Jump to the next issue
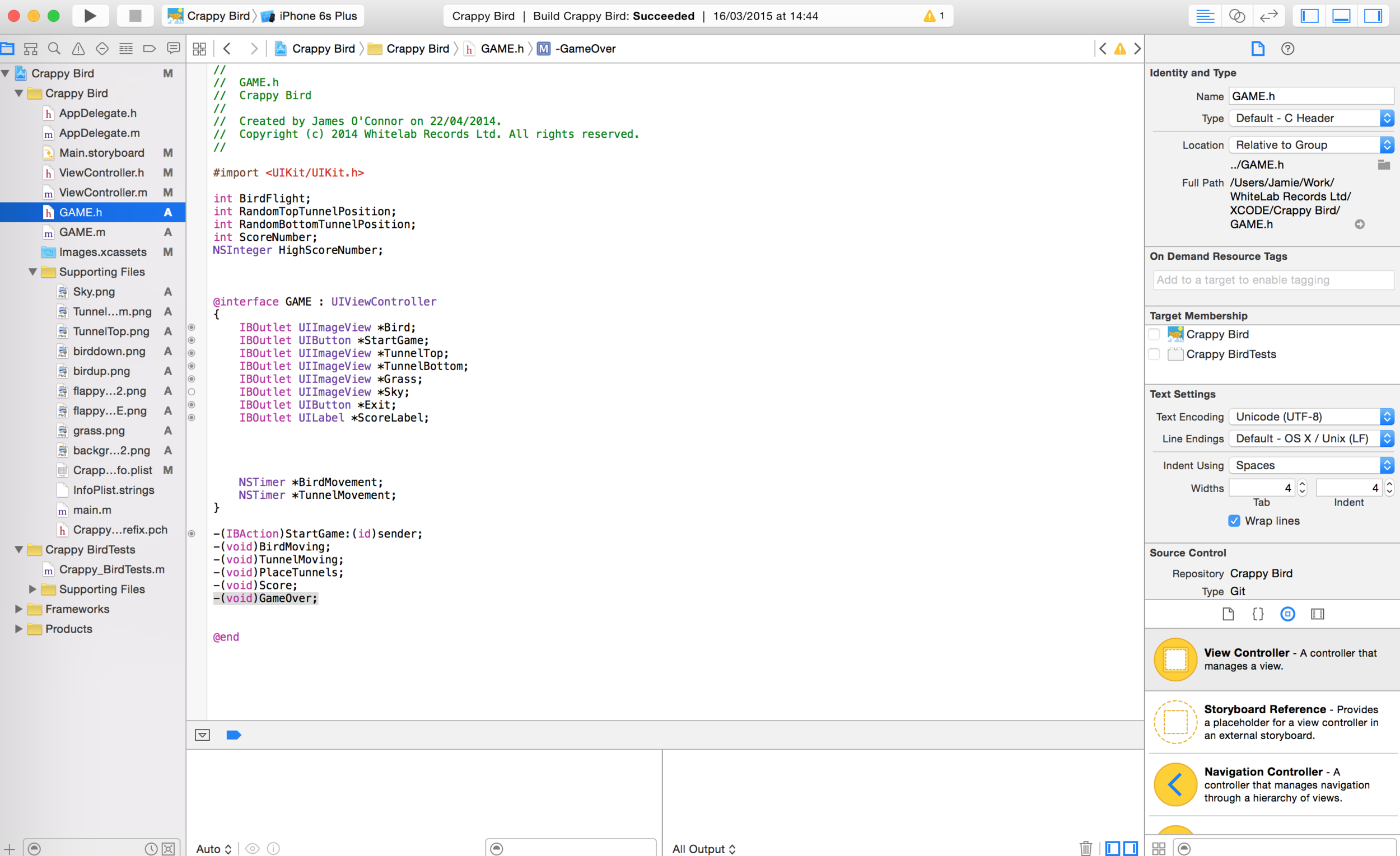 tap(1137, 49)
